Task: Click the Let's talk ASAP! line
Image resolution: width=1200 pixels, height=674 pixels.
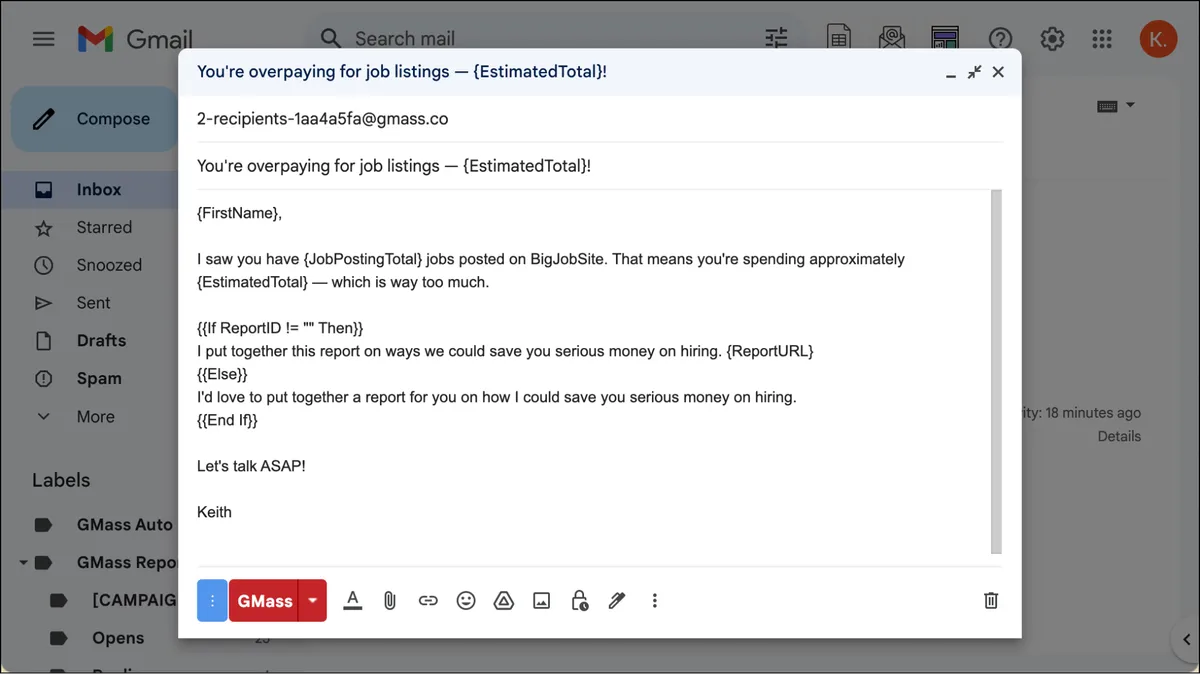Action: [x=251, y=466]
